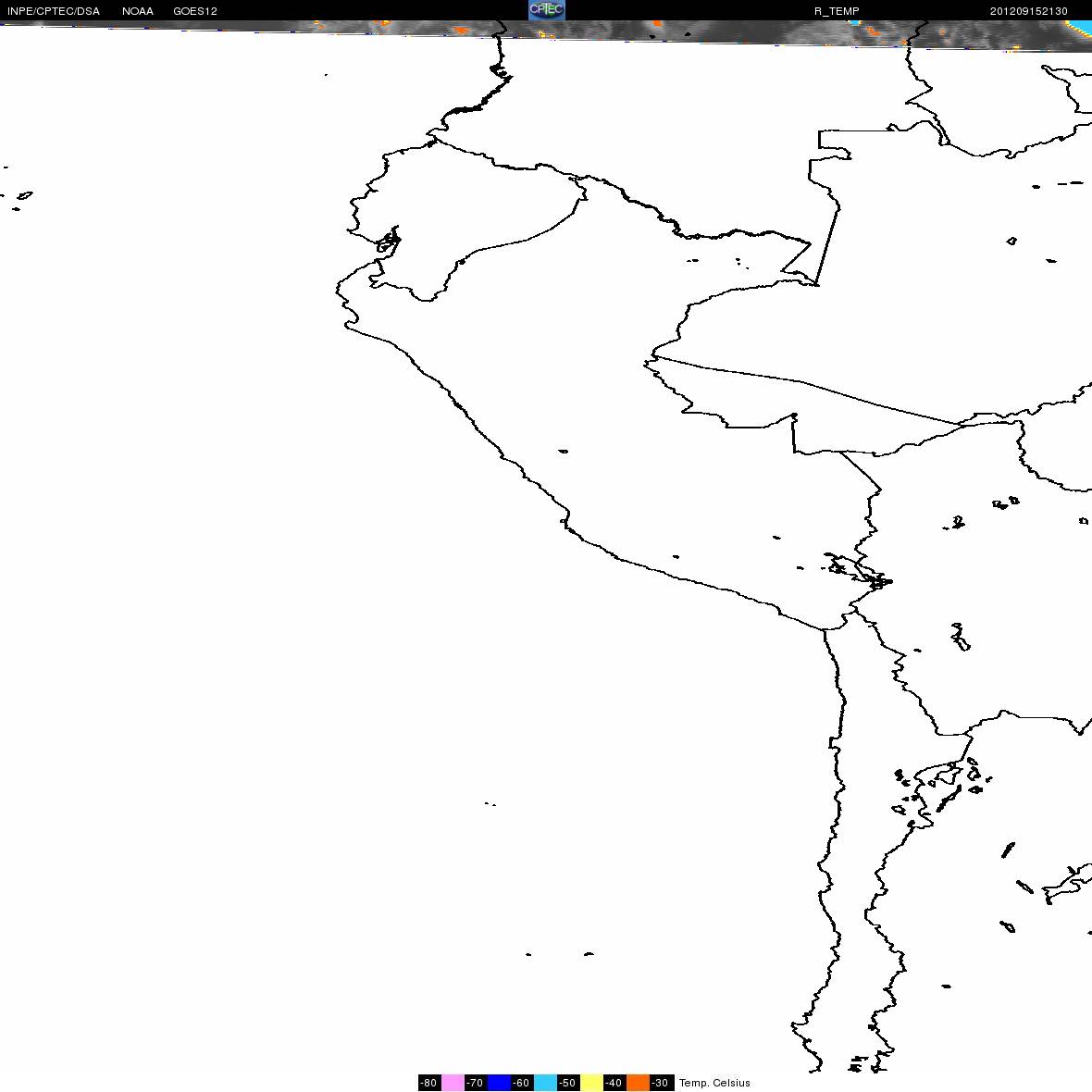Click the R_TEMP product label
Image resolution: width=1092 pixels, height=1092 pixels.
837,11
